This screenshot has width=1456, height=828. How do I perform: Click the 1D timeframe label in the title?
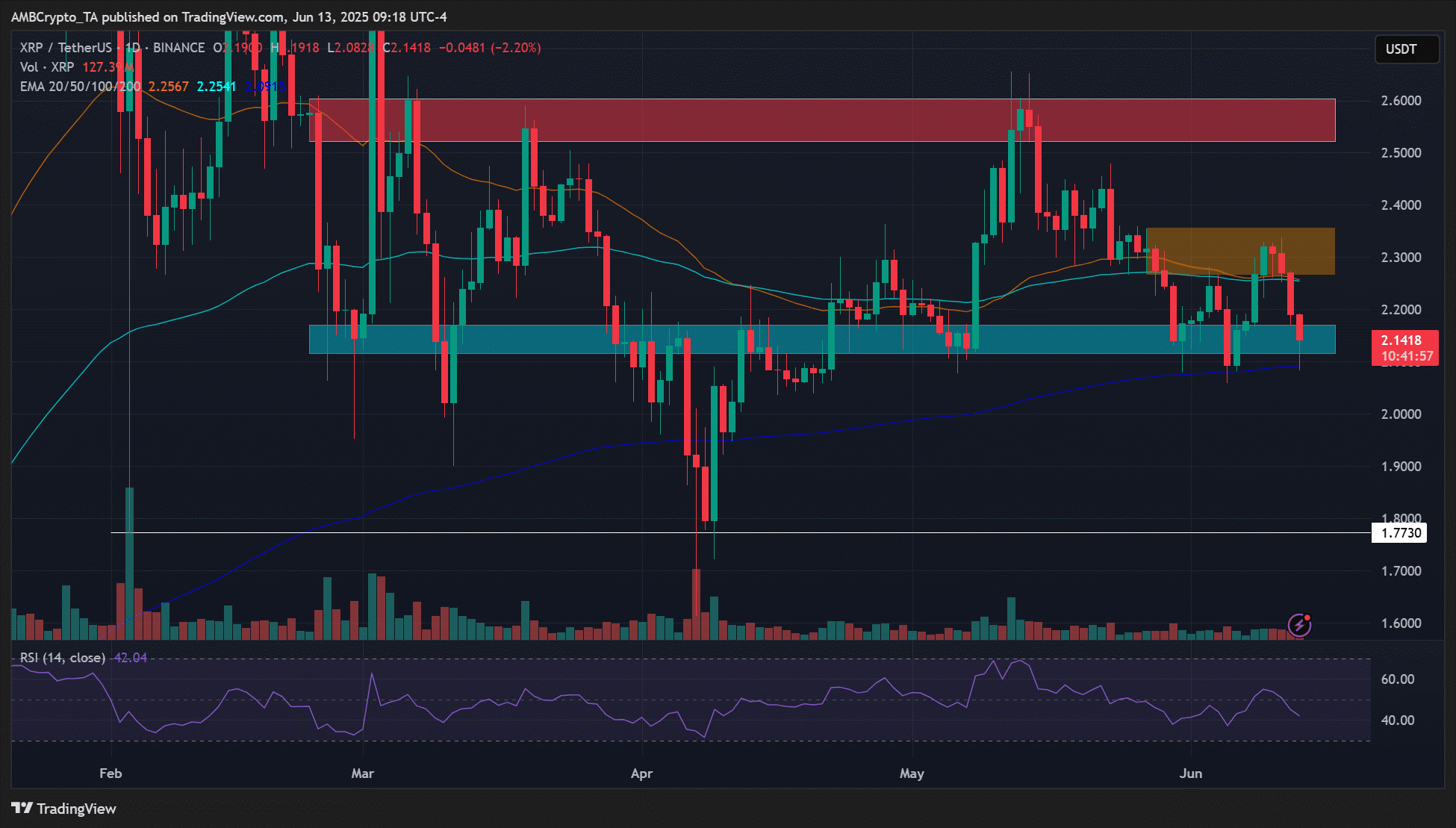[x=132, y=48]
